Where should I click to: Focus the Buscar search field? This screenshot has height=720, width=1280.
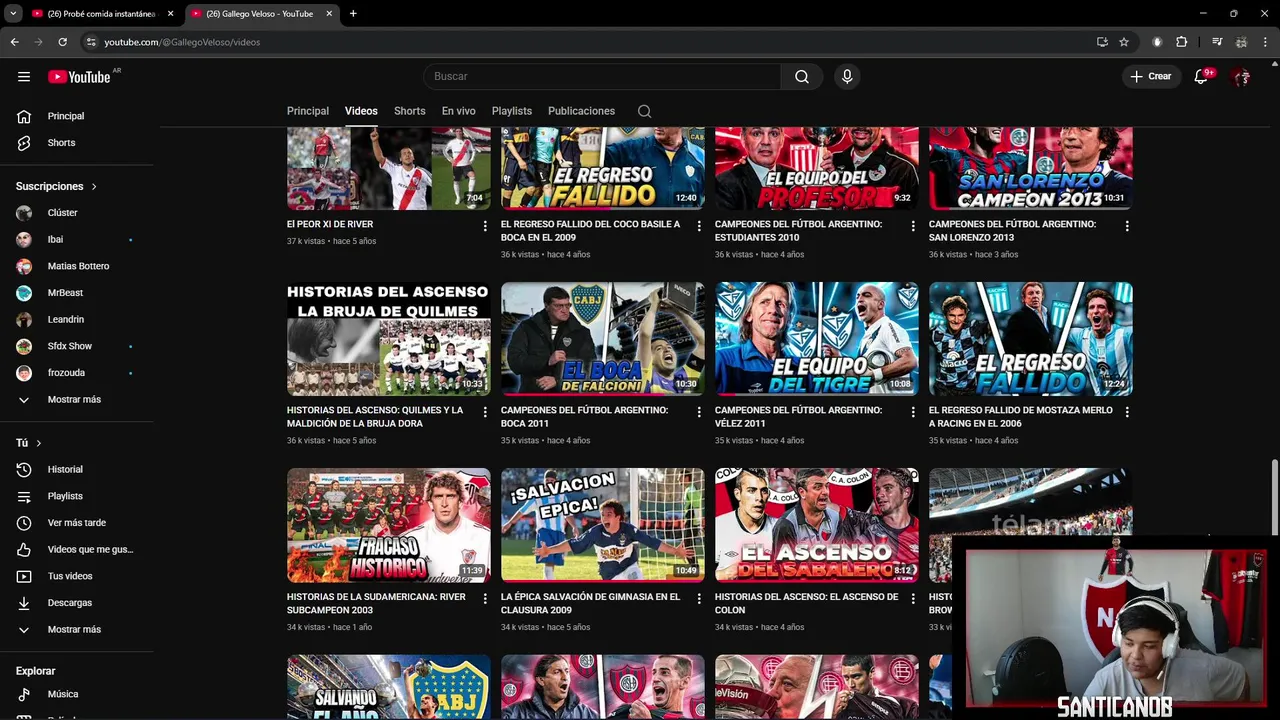pos(602,77)
